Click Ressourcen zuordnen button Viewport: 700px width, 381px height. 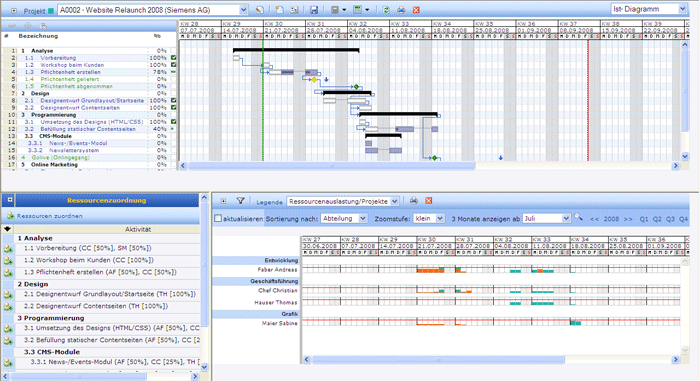pos(45,216)
